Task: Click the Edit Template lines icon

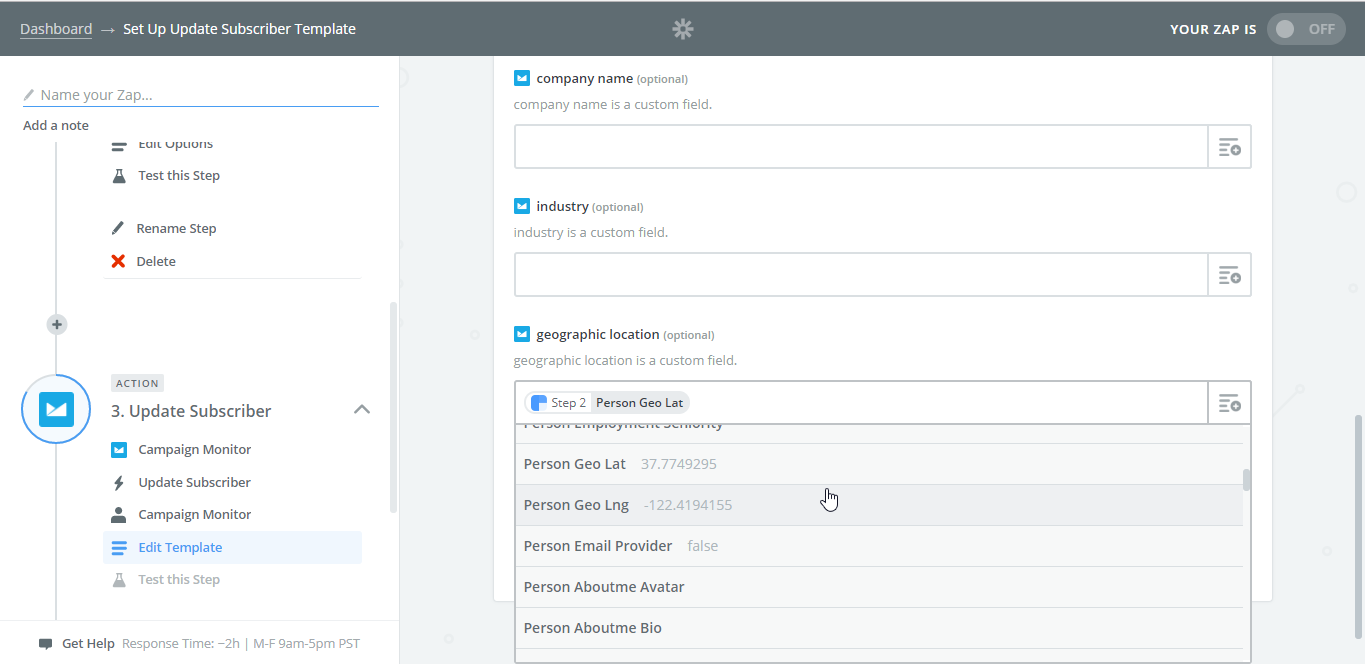Action: (x=119, y=547)
